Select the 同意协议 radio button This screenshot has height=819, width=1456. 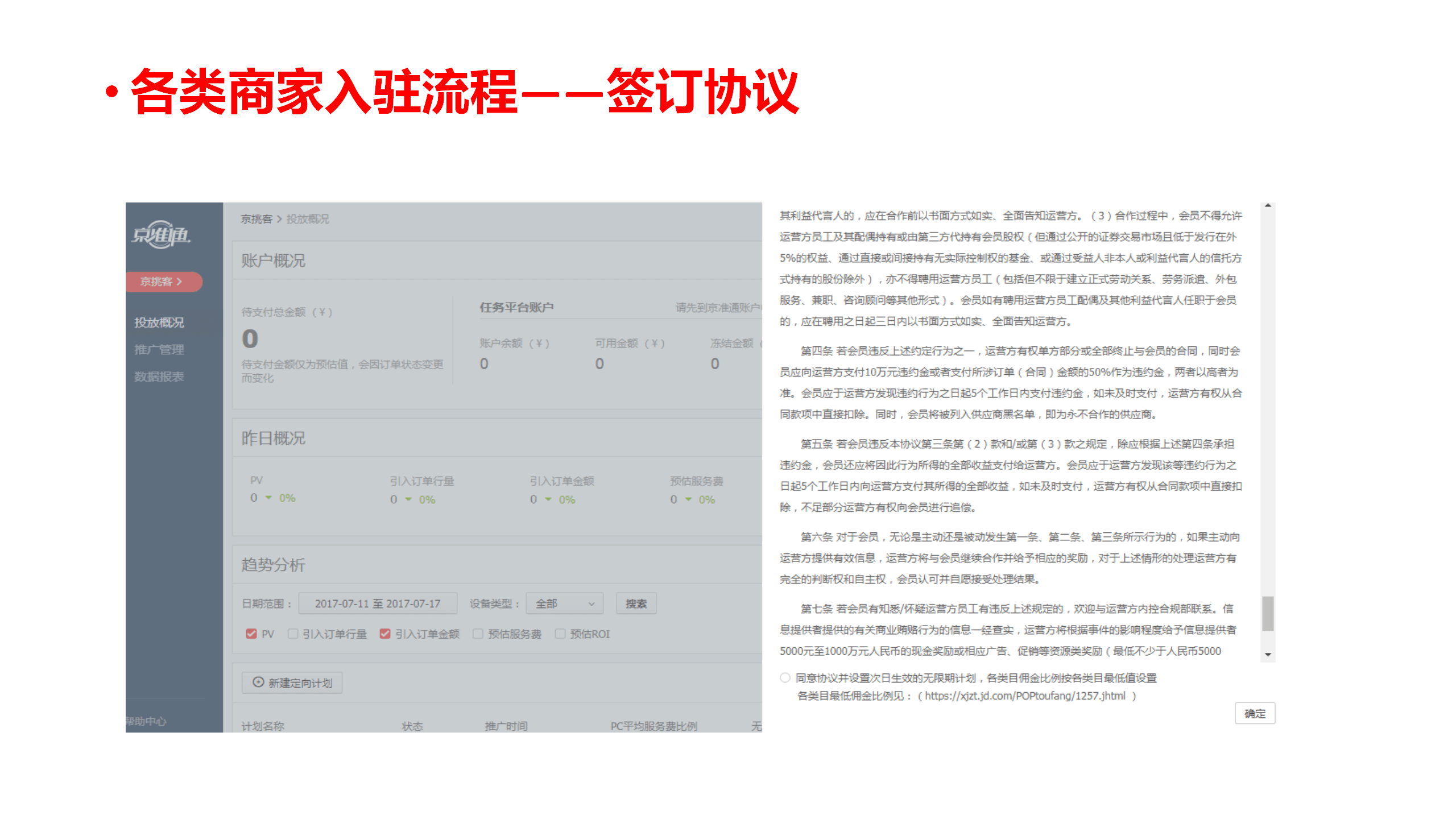tap(785, 677)
